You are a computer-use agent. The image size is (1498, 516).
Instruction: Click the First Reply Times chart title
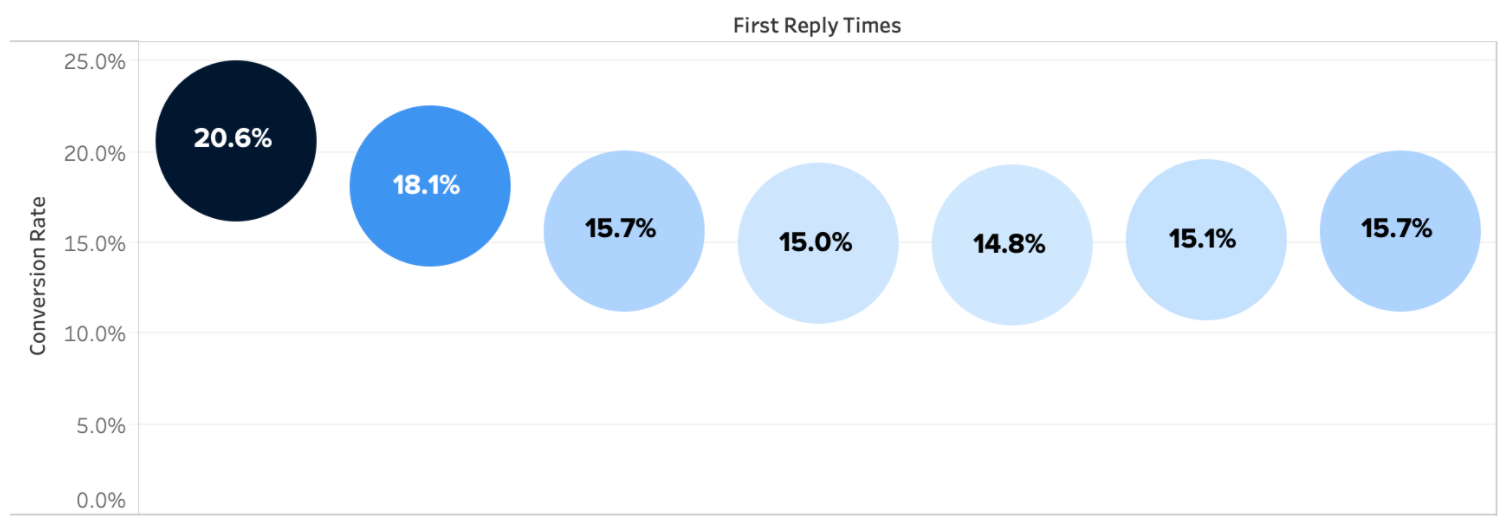tap(817, 26)
